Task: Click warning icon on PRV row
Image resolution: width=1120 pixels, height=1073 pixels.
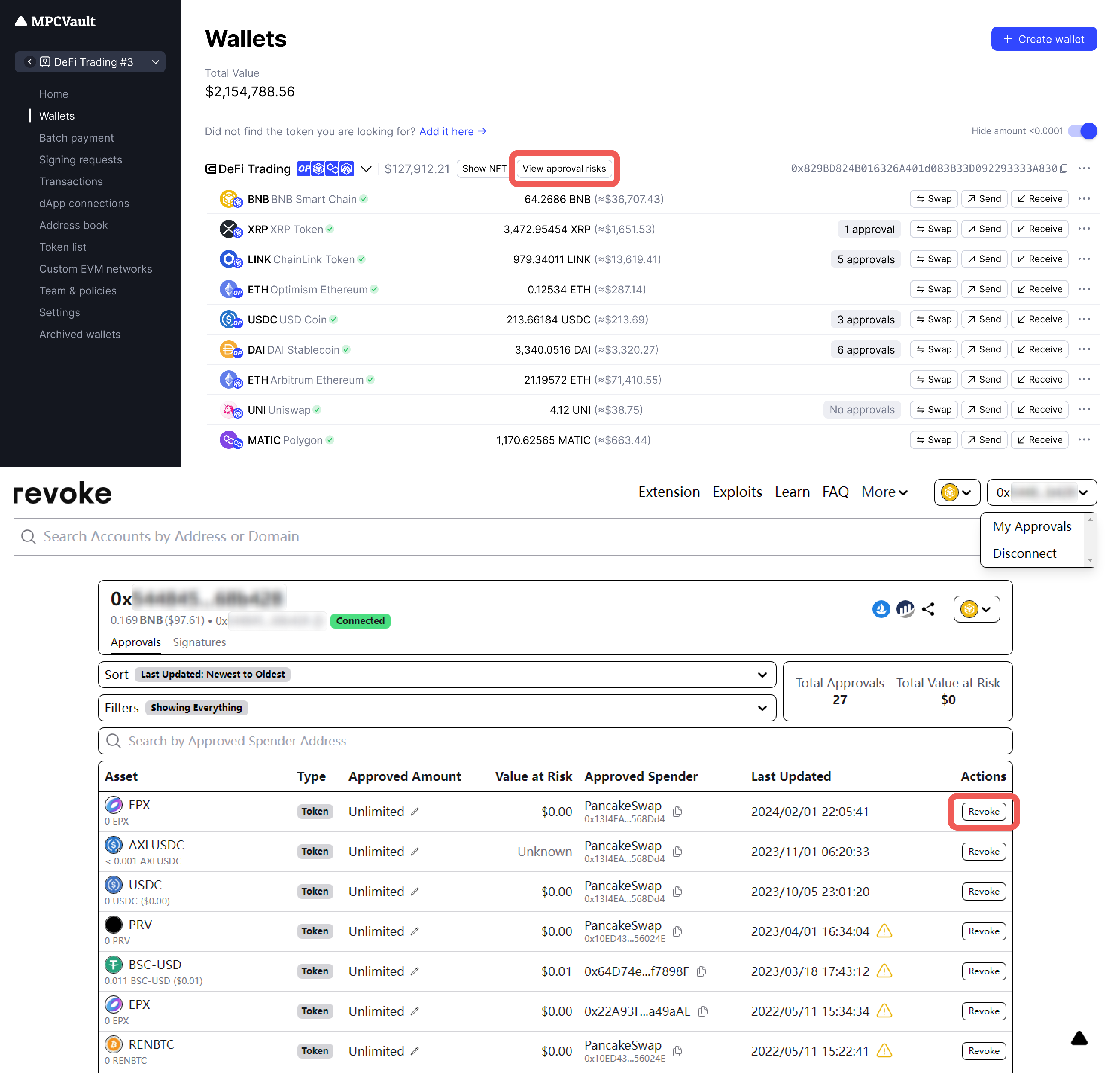Action: (884, 931)
